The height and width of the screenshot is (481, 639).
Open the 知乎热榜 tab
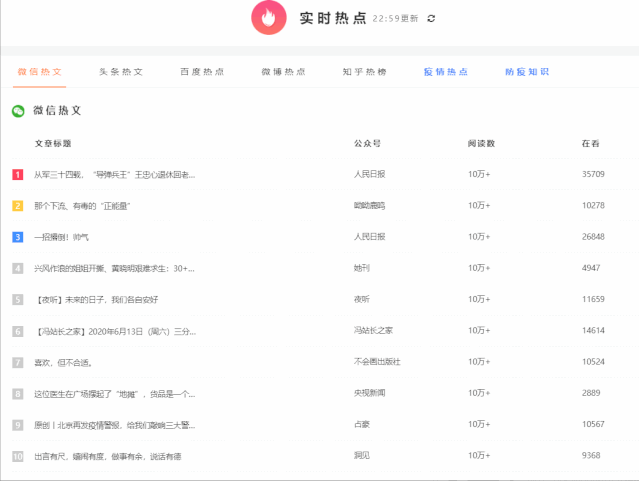[x=364, y=72]
